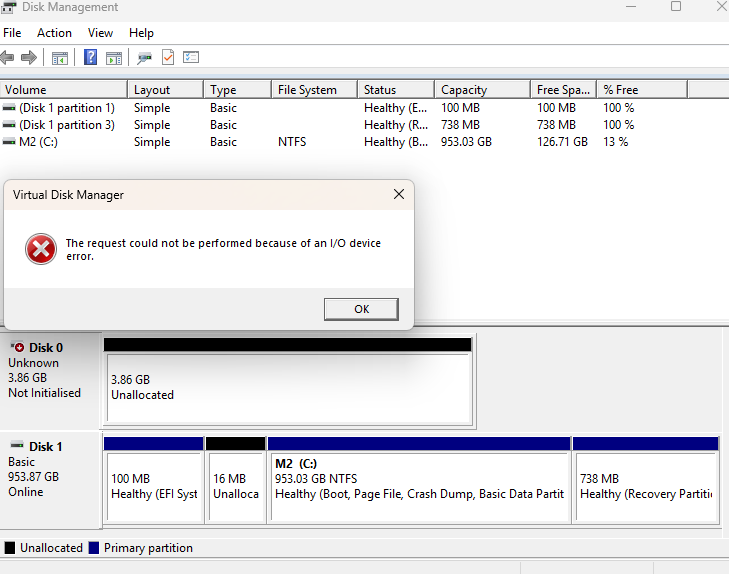729x574 pixels.
Task: Click the Not Initialised status text of Disk 0
Action: (45, 393)
